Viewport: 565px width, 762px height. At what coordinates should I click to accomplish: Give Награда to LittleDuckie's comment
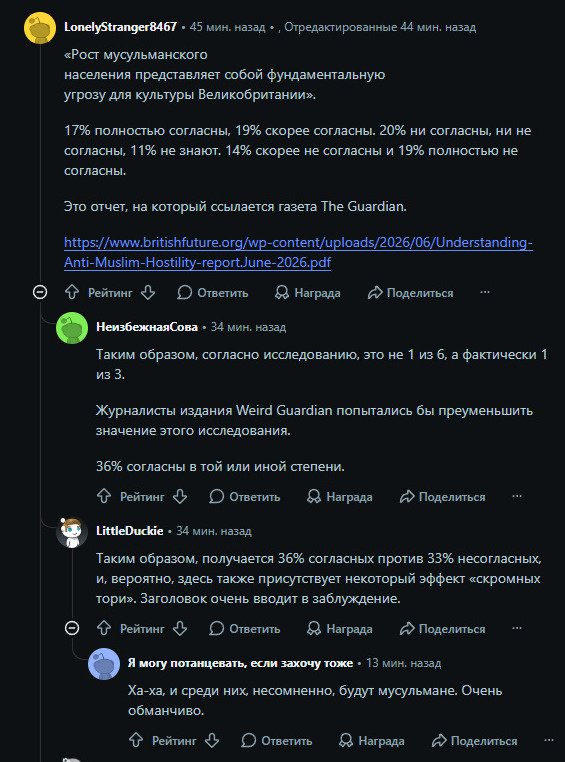tap(340, 628)
